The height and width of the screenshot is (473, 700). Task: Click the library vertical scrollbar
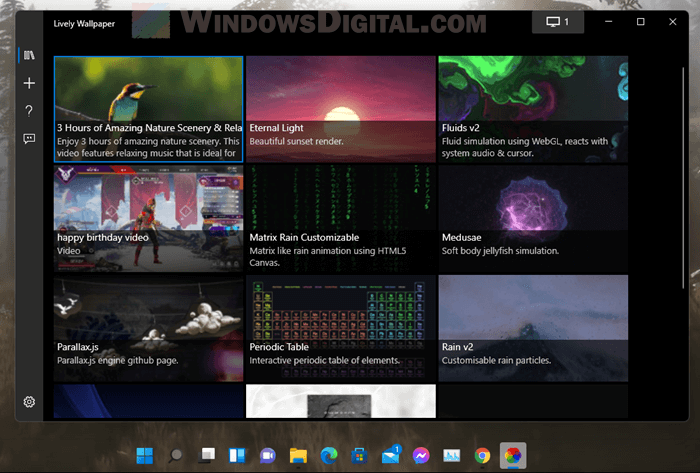[x=683, y=178]
